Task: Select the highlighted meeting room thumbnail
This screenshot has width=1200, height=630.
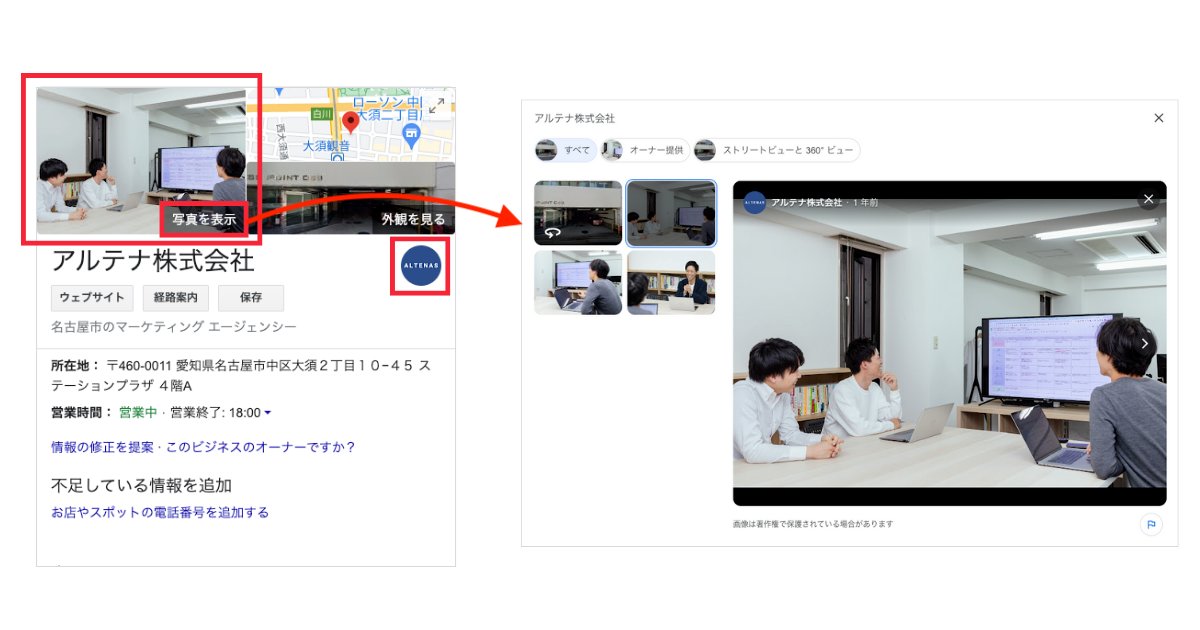Action: click(x=671, y=213)
